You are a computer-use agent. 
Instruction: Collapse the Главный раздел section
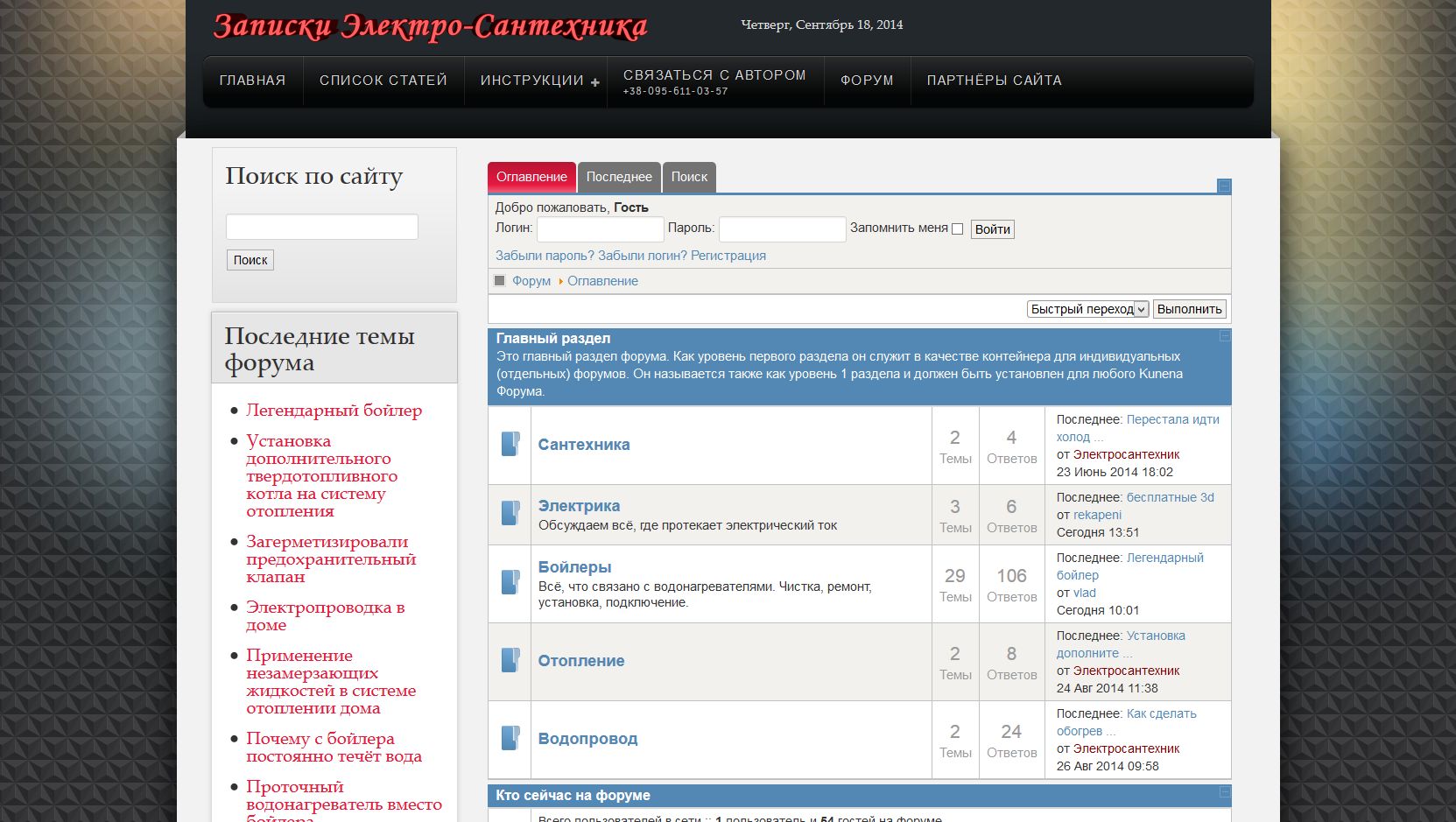[x=1225, y=336]
